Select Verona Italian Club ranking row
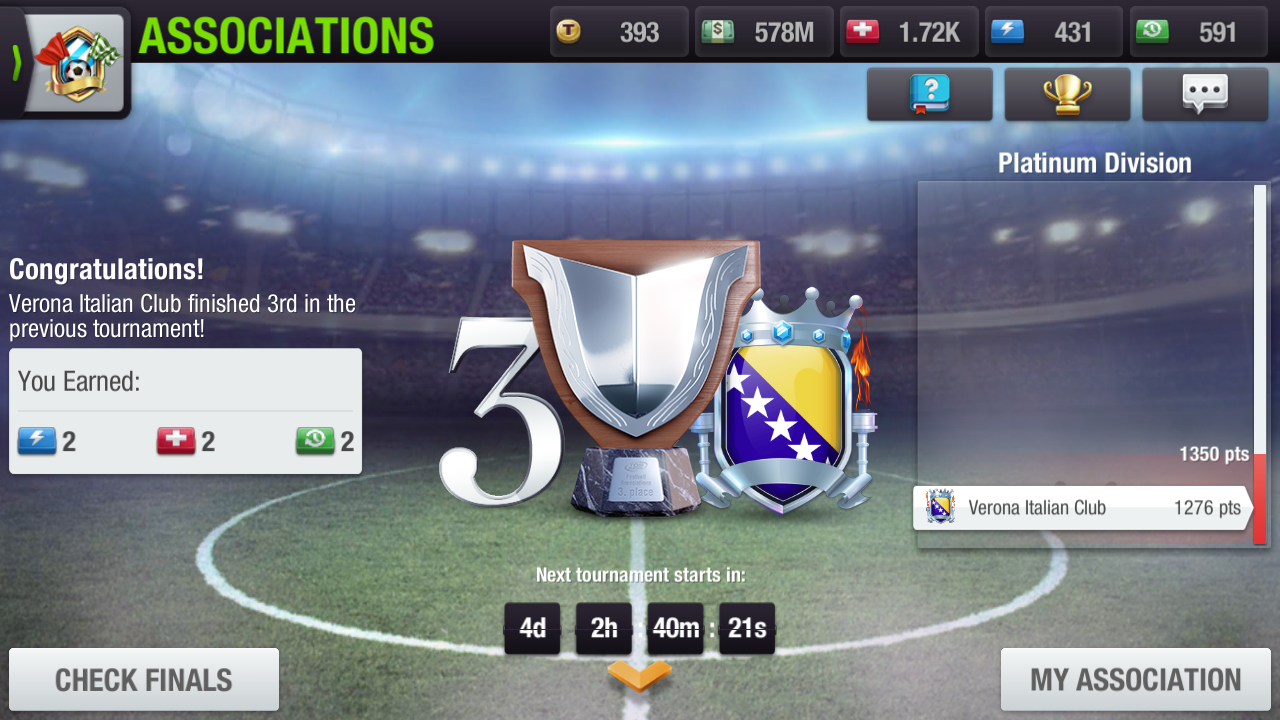This screenshot has width=1280, height=720. pos(1083,508)
